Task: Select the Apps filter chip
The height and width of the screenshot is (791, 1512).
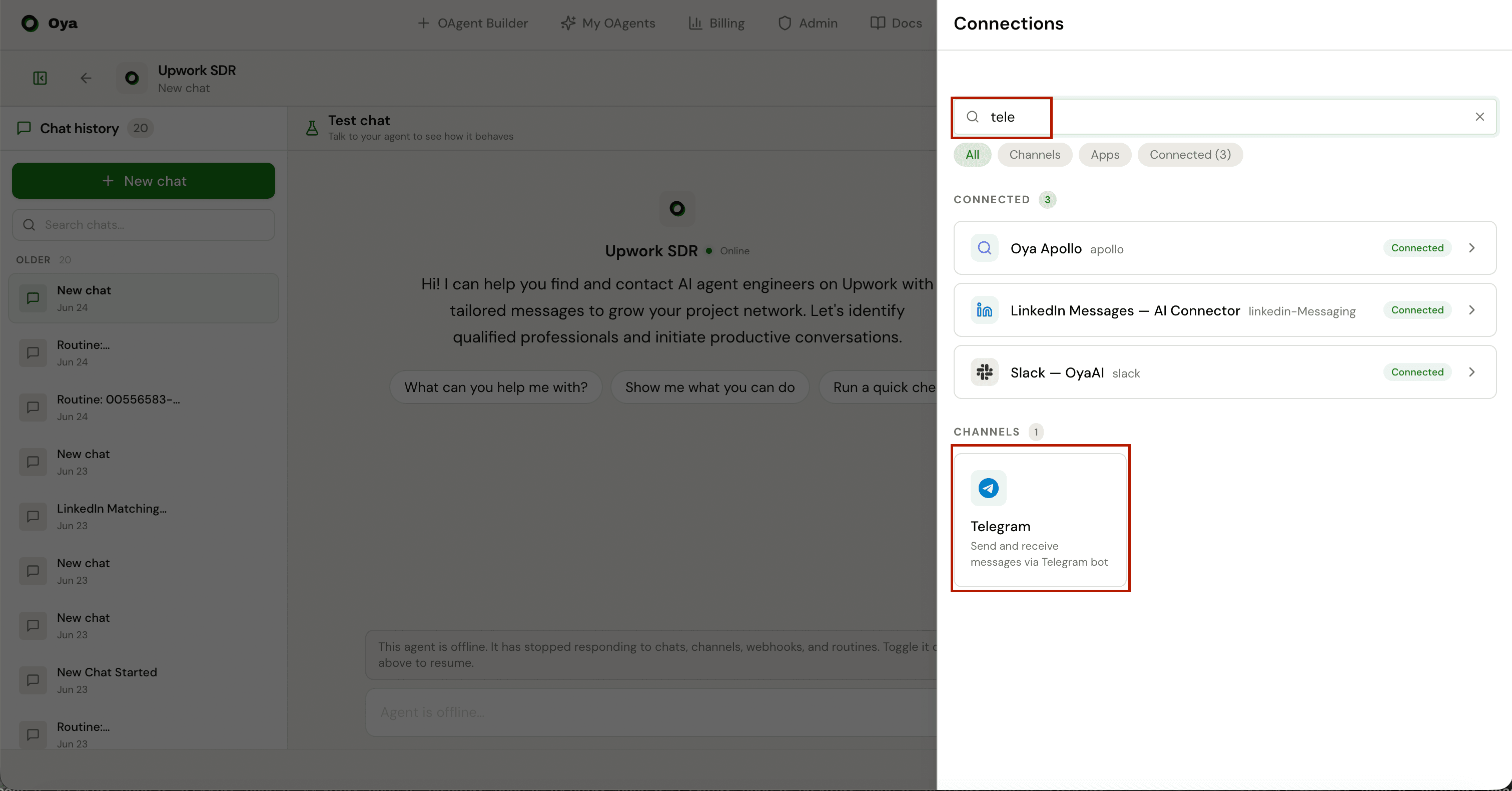Action: click(x=1105, y=154)
